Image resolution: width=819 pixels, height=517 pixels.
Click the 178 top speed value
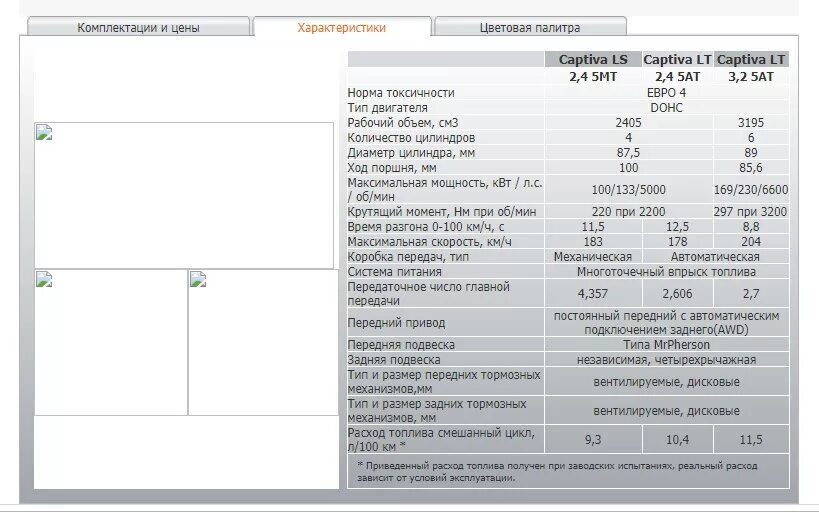pyautogui.click(x=677, y=242)
